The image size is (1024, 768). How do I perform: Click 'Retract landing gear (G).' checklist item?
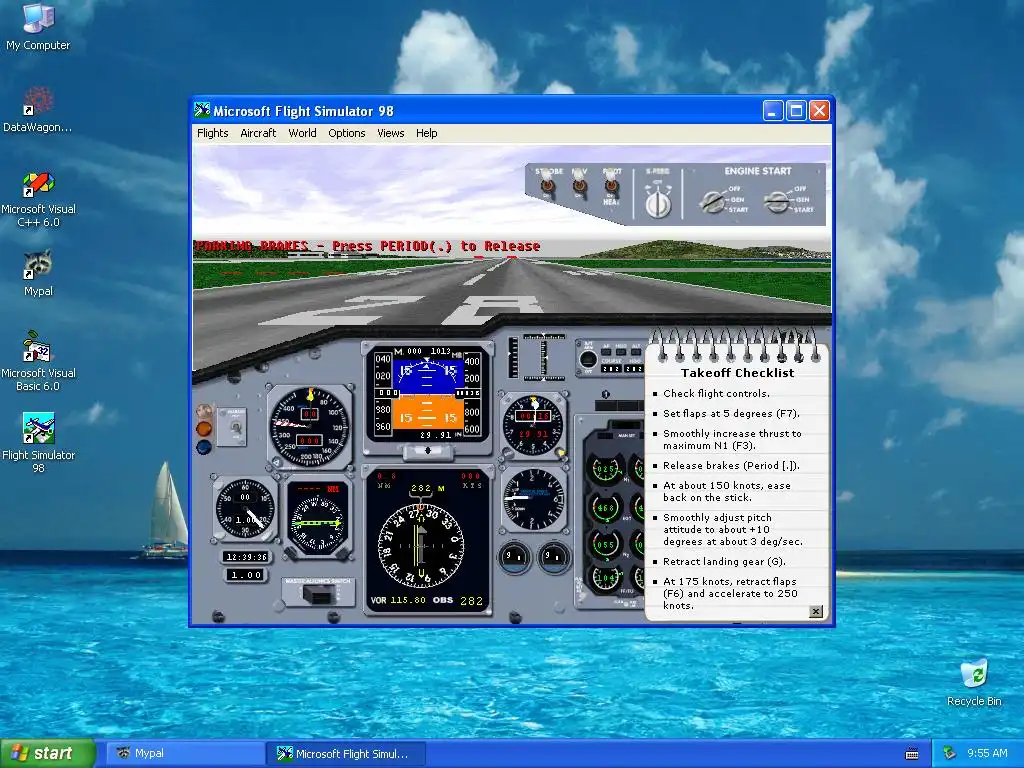[724, 562]
